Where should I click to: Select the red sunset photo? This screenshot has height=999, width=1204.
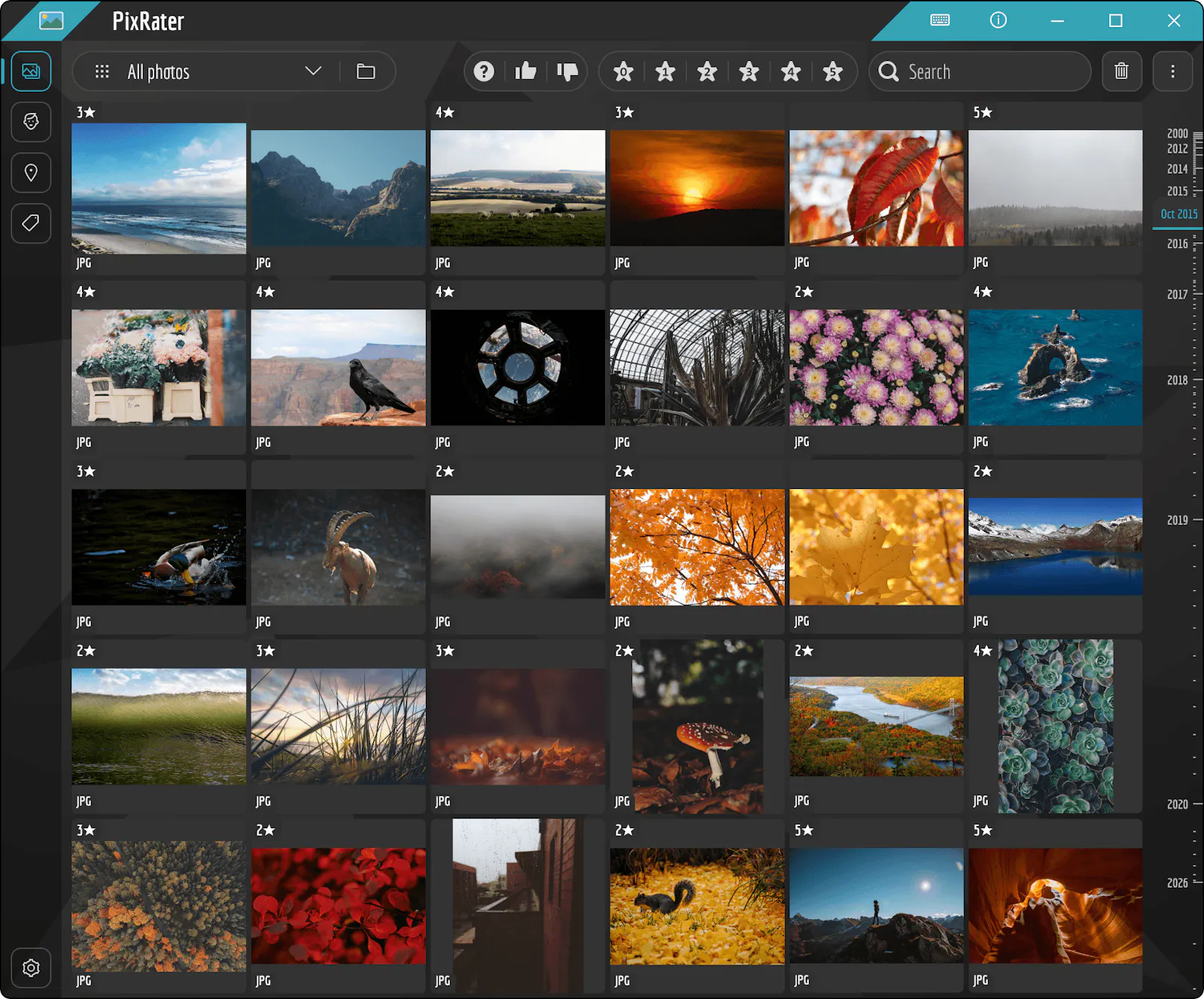[697, 188]
